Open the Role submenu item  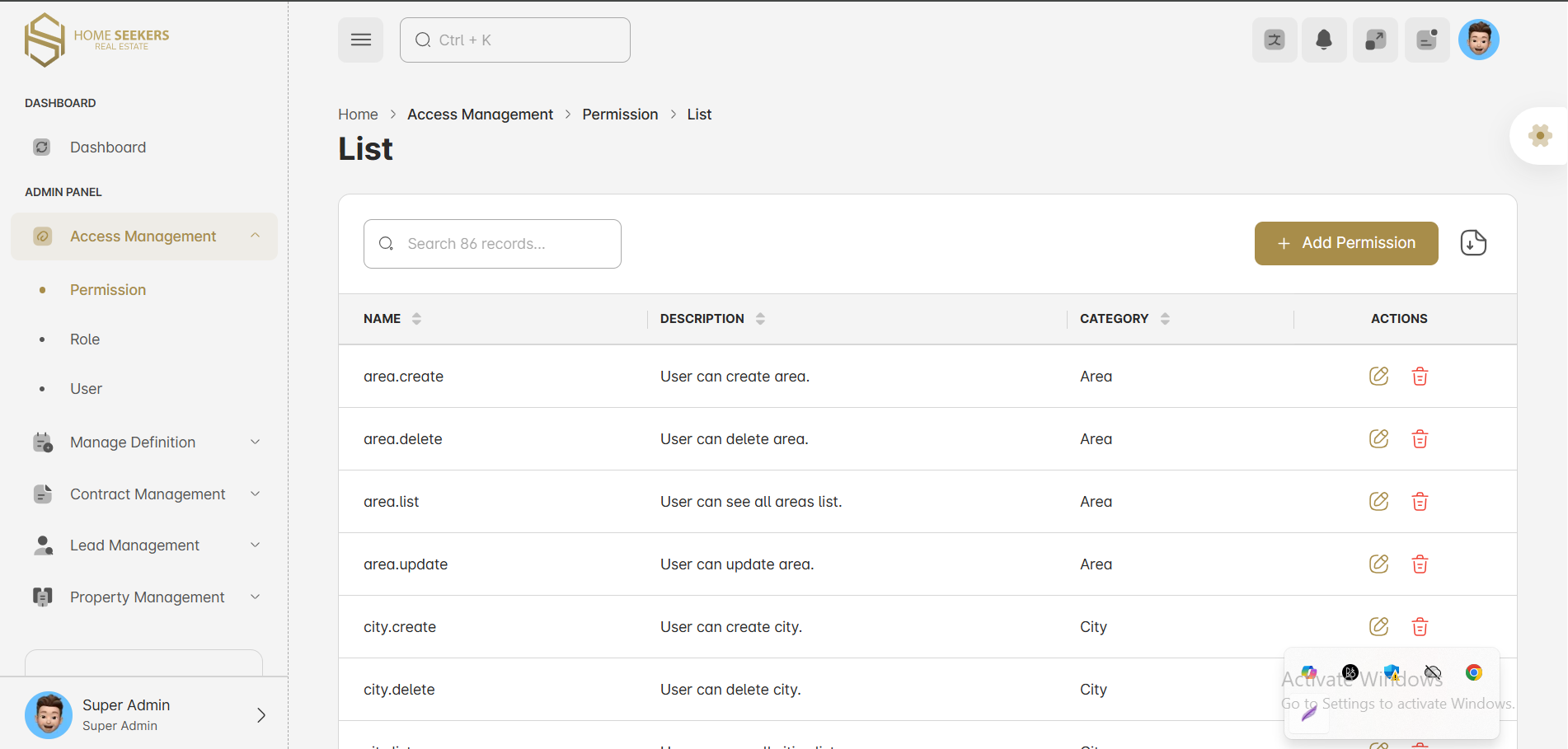85,339
